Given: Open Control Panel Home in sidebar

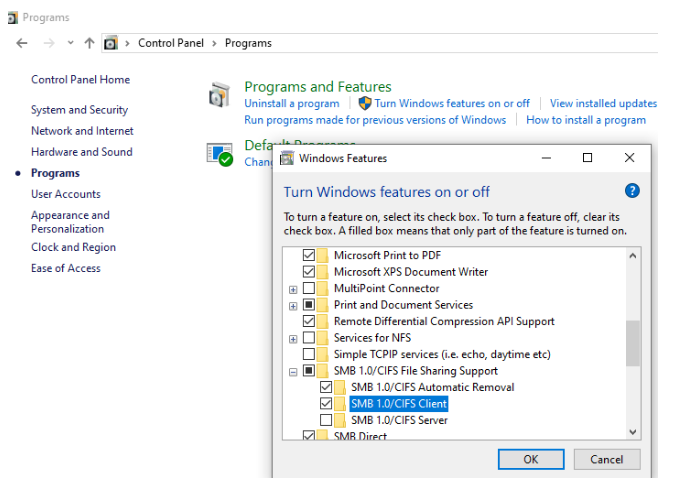Looking at the screenshot, I should tap(81, 80).
